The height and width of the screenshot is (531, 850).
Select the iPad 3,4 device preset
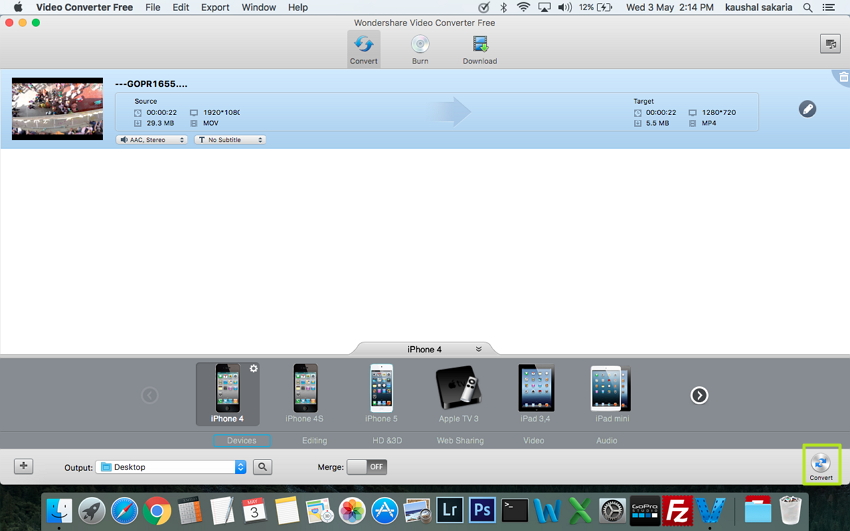pyautogui.click(x=536, y=394)
